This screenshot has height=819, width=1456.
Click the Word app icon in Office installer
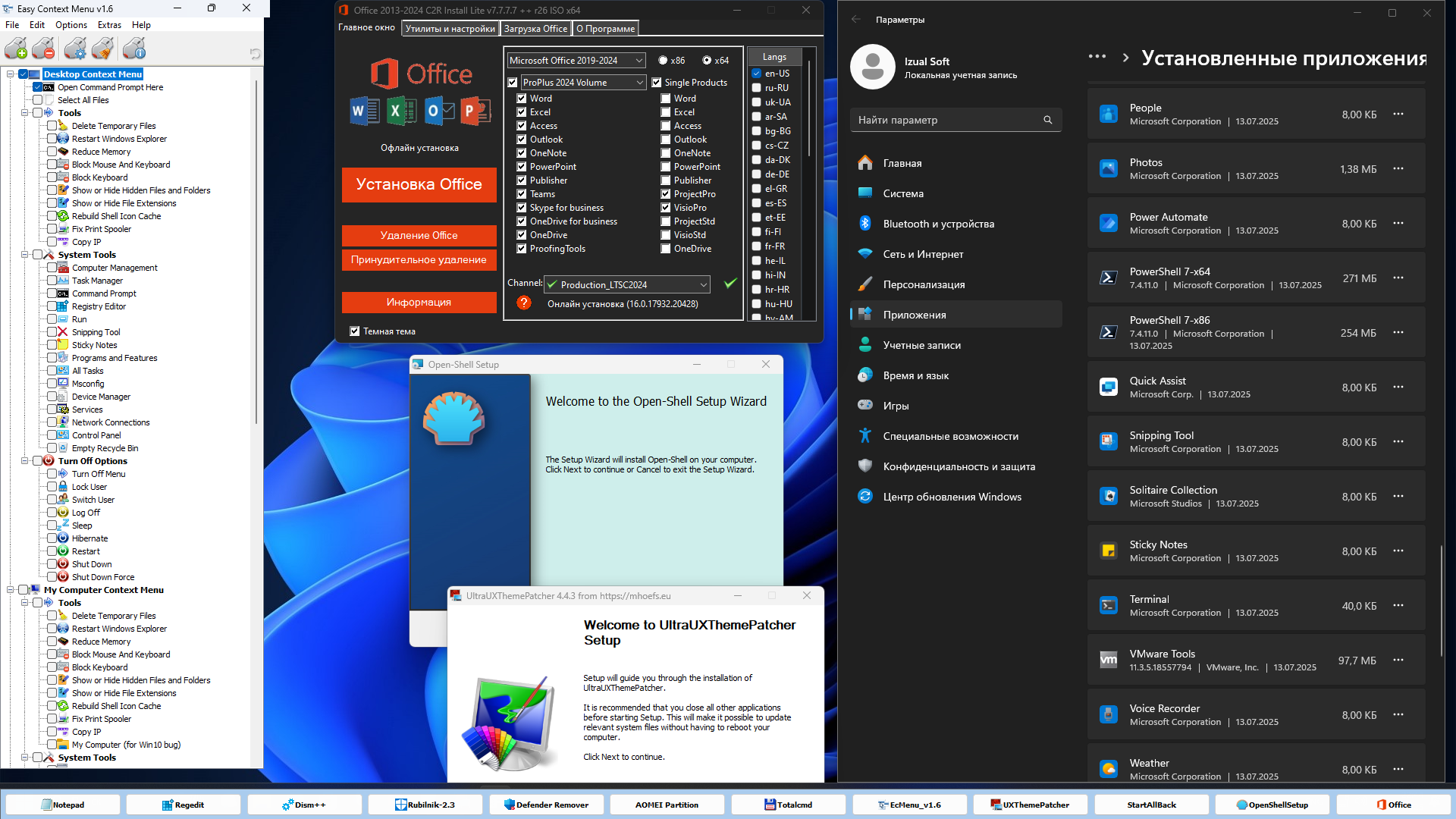pyautogui.click(x=364, y=111)
